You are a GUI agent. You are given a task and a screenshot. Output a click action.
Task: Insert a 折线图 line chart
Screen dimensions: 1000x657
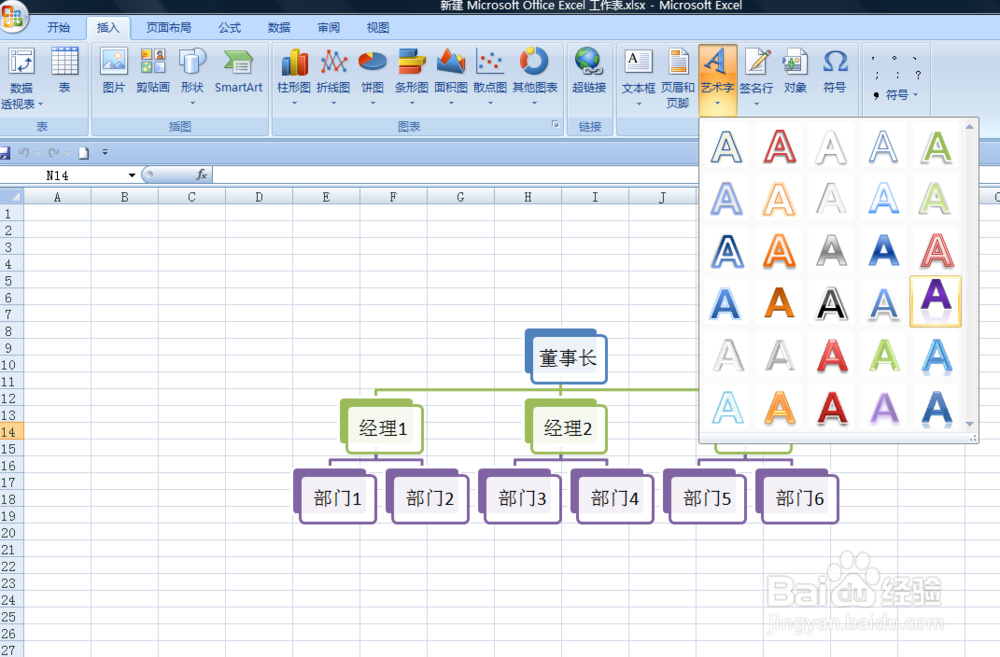(334, 75)
